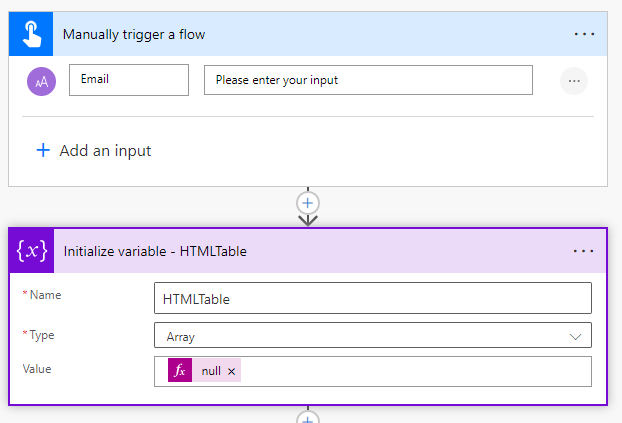622x423 pixels.
Task: Insert a new step between the cards
Action: coord(308,202)
